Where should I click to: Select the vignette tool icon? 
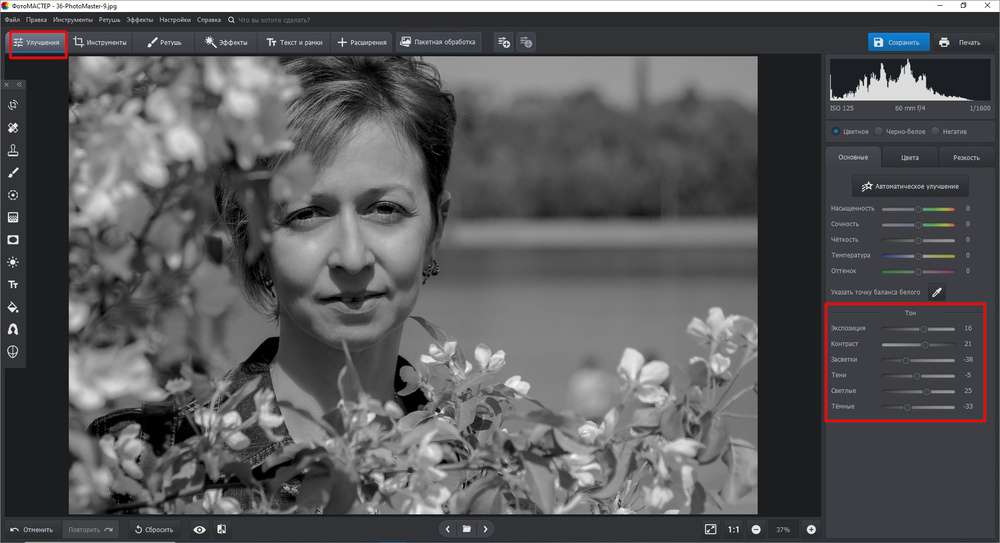pos(13,240)
